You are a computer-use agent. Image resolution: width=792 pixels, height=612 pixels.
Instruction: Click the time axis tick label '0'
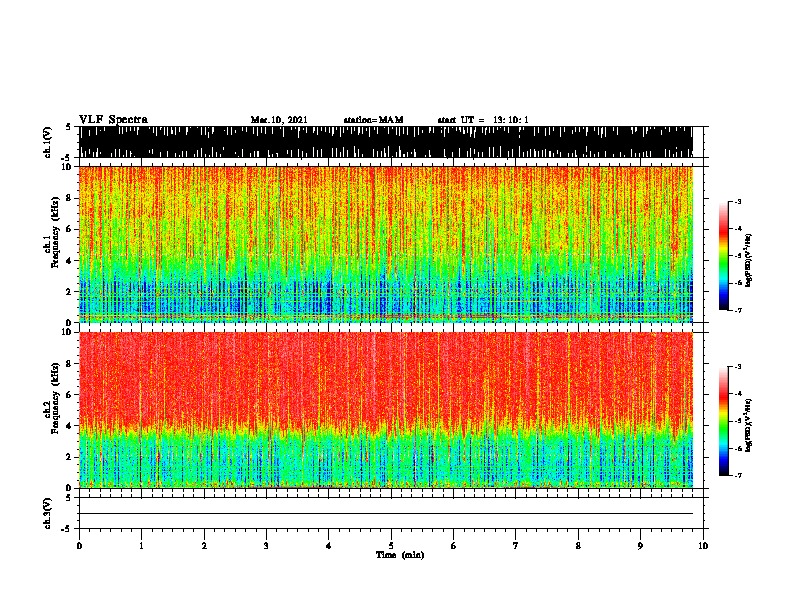tap(79, 545)
